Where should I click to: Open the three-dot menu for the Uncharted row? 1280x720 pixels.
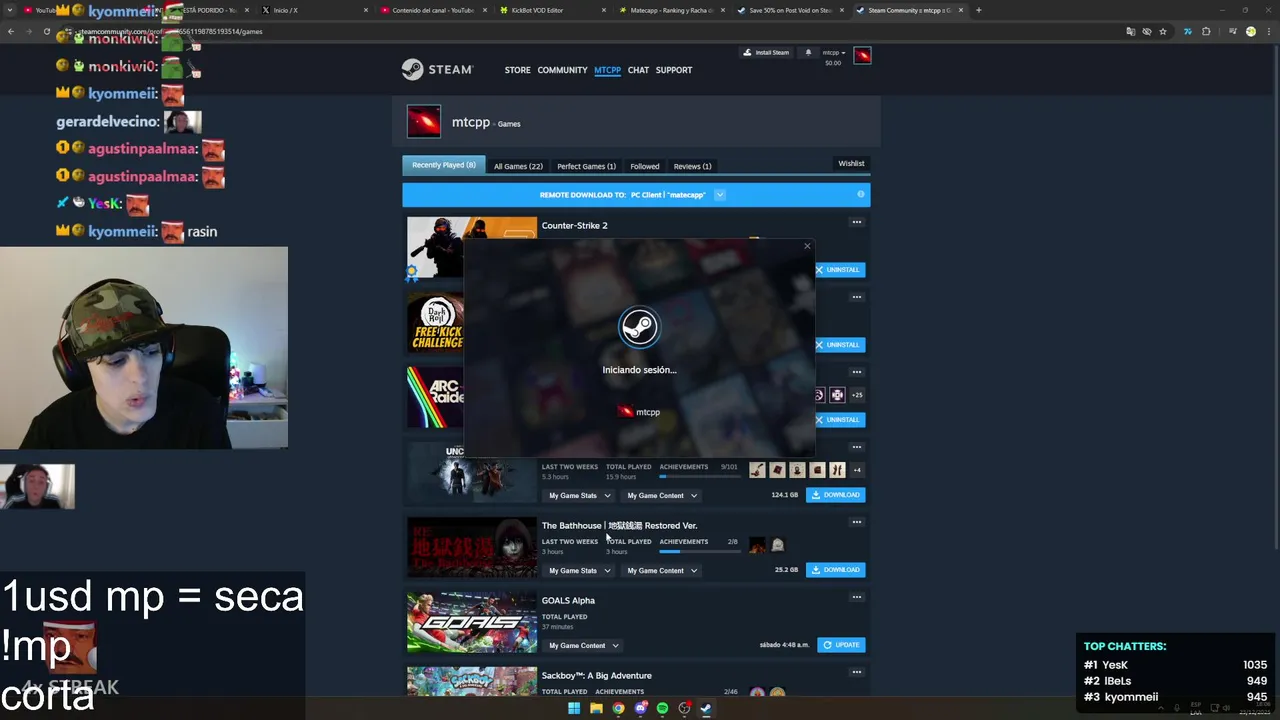click(856, 447)
